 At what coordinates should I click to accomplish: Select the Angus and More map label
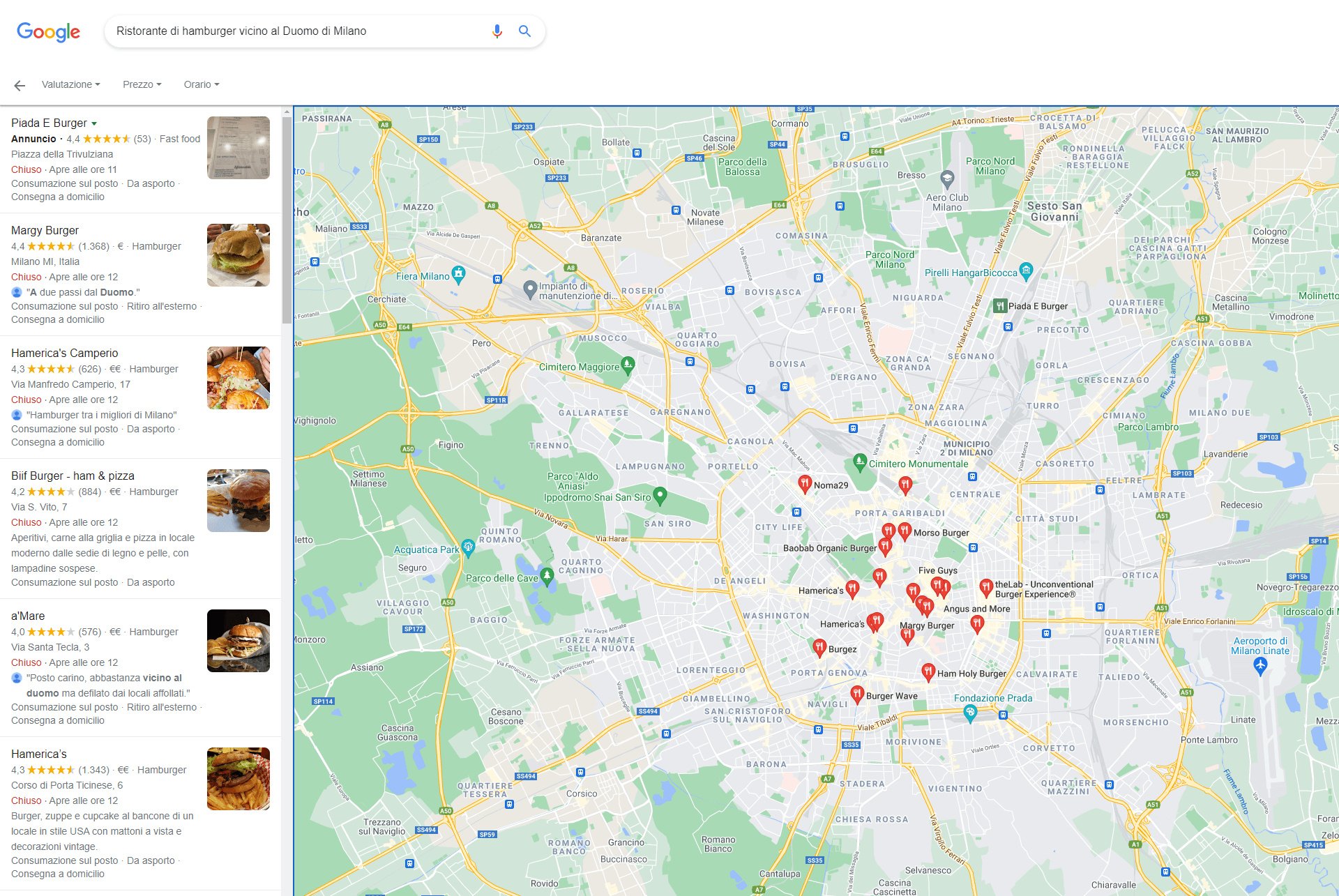[976, 609]
